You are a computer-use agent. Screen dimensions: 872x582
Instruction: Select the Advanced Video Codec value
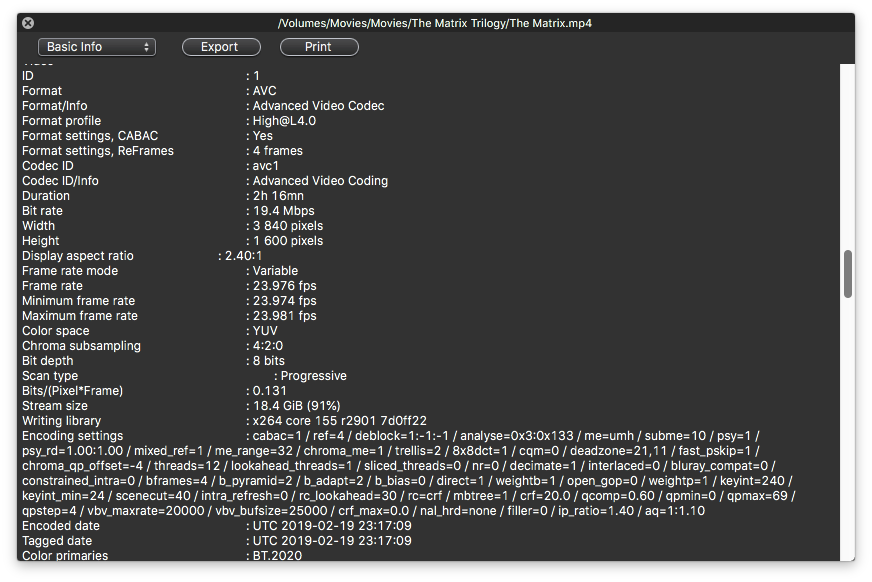[319, 106]
